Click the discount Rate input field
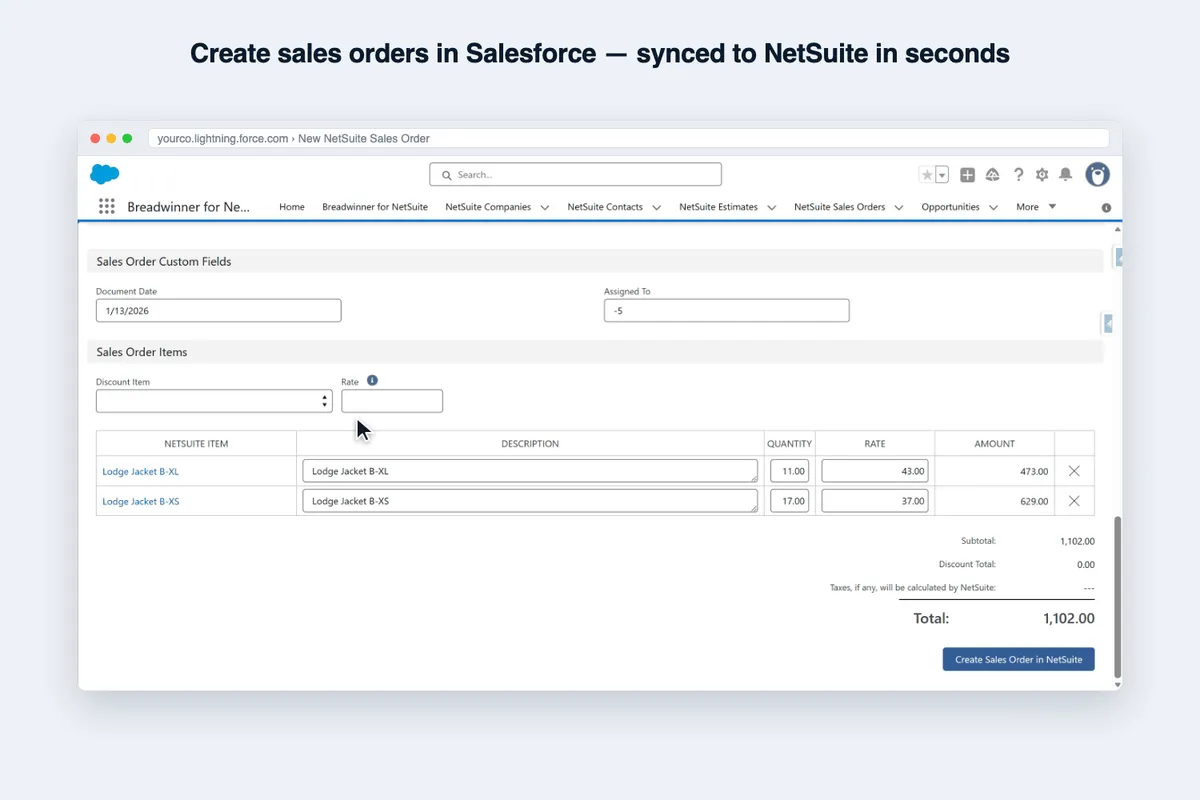This screenshot has height=800, width=1200. pyautogui.click(x=392, y=401)
